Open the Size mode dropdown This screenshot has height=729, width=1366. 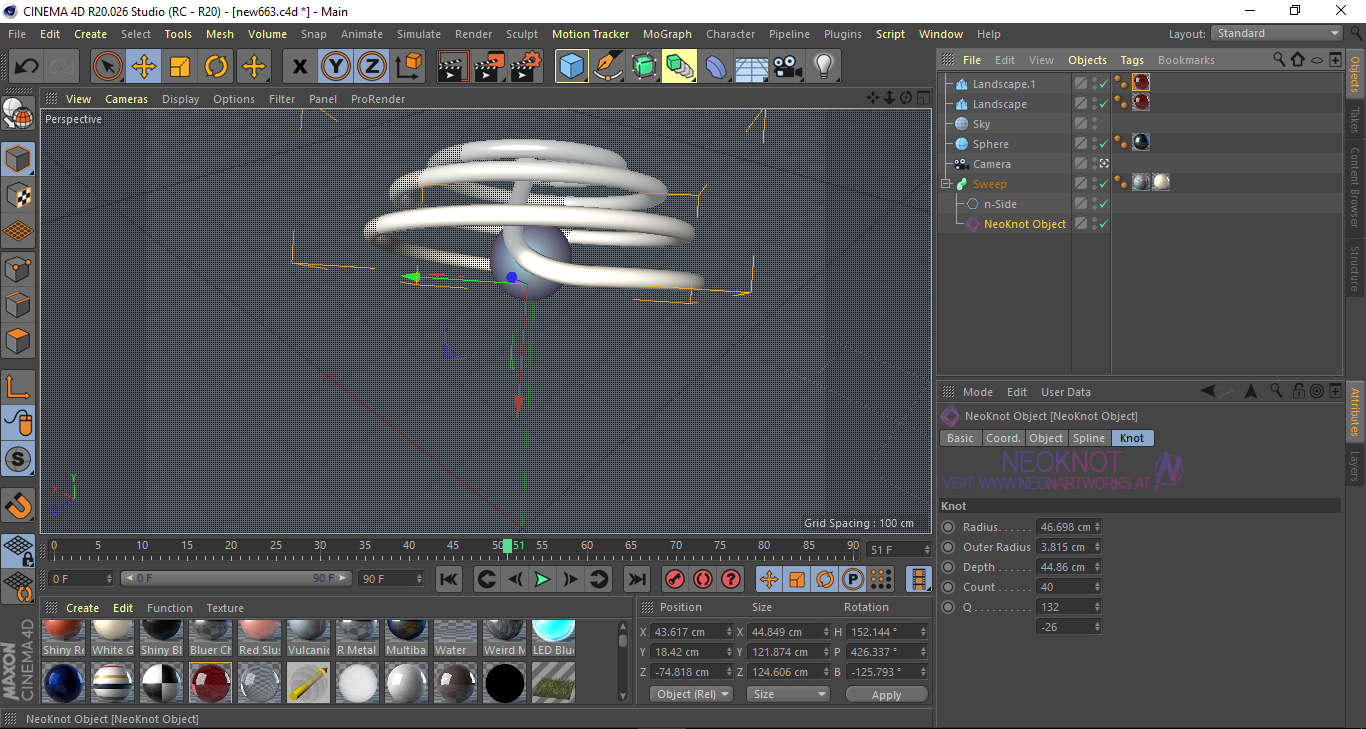789,694
